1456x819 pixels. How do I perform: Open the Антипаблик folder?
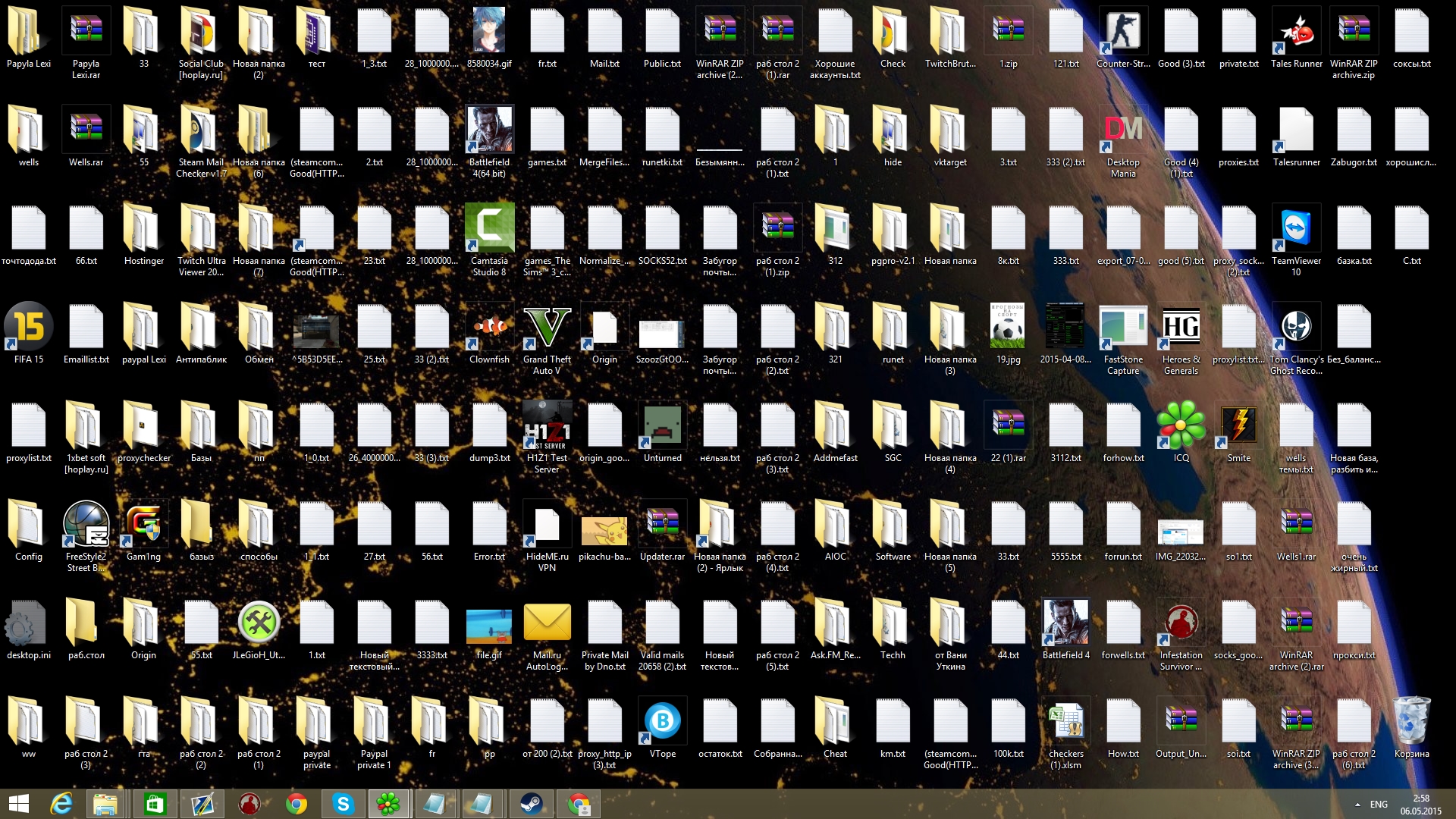[x=202, y=327]
